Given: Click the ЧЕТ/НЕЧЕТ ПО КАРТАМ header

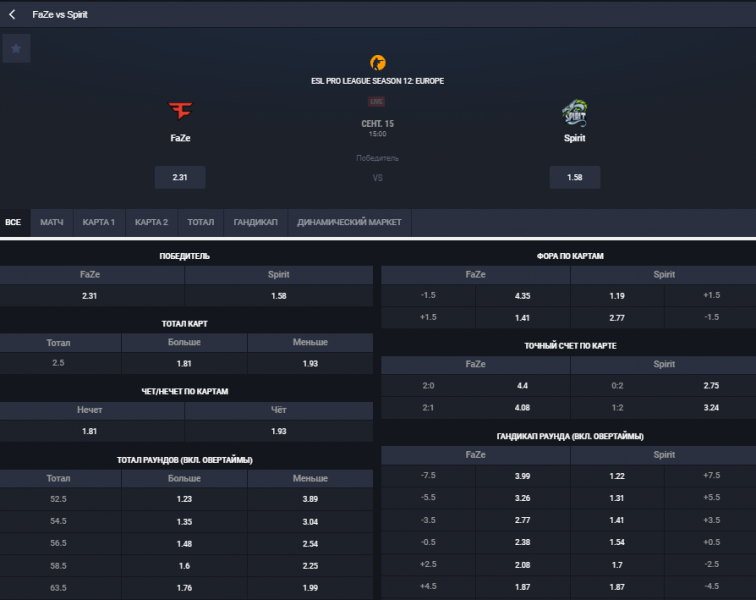Looking at the screenshot, I should 185,391.
